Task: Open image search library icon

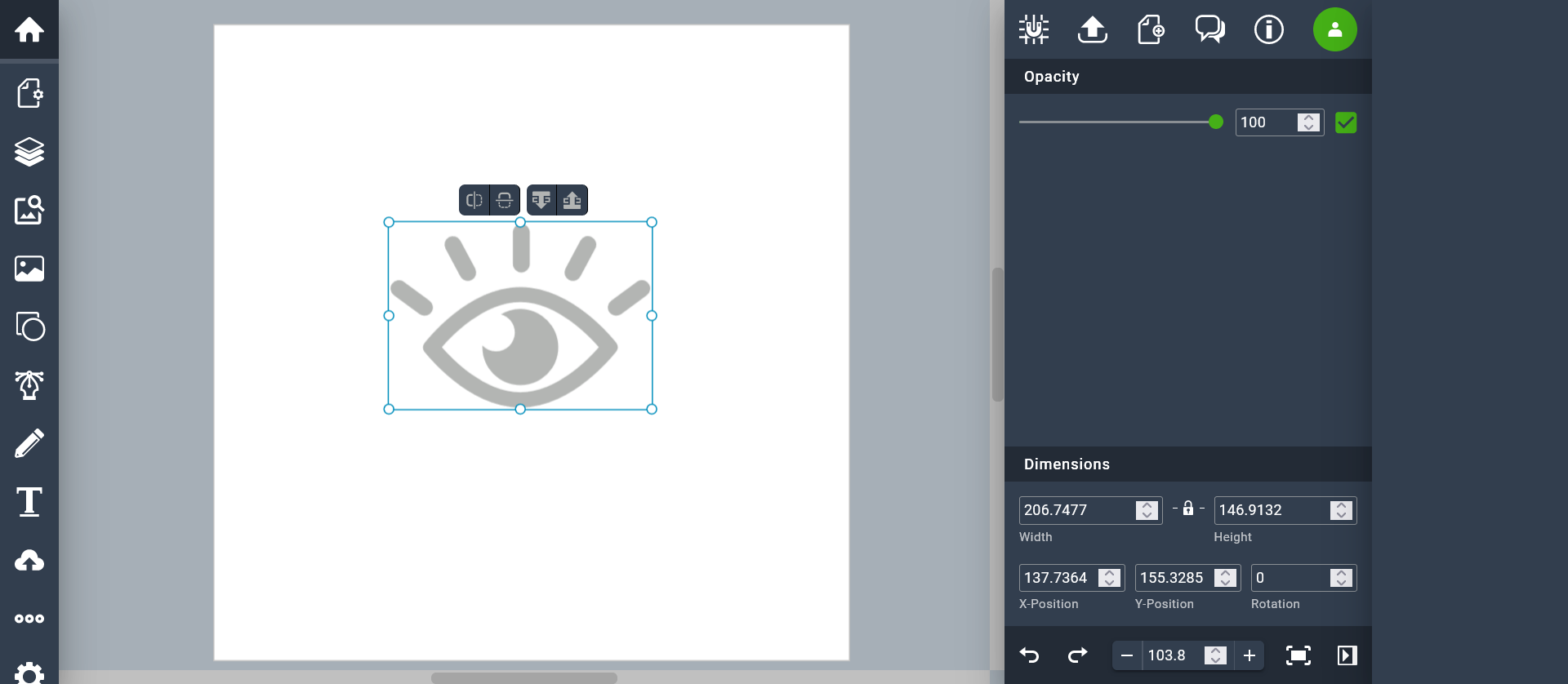Action: [29, 210]
